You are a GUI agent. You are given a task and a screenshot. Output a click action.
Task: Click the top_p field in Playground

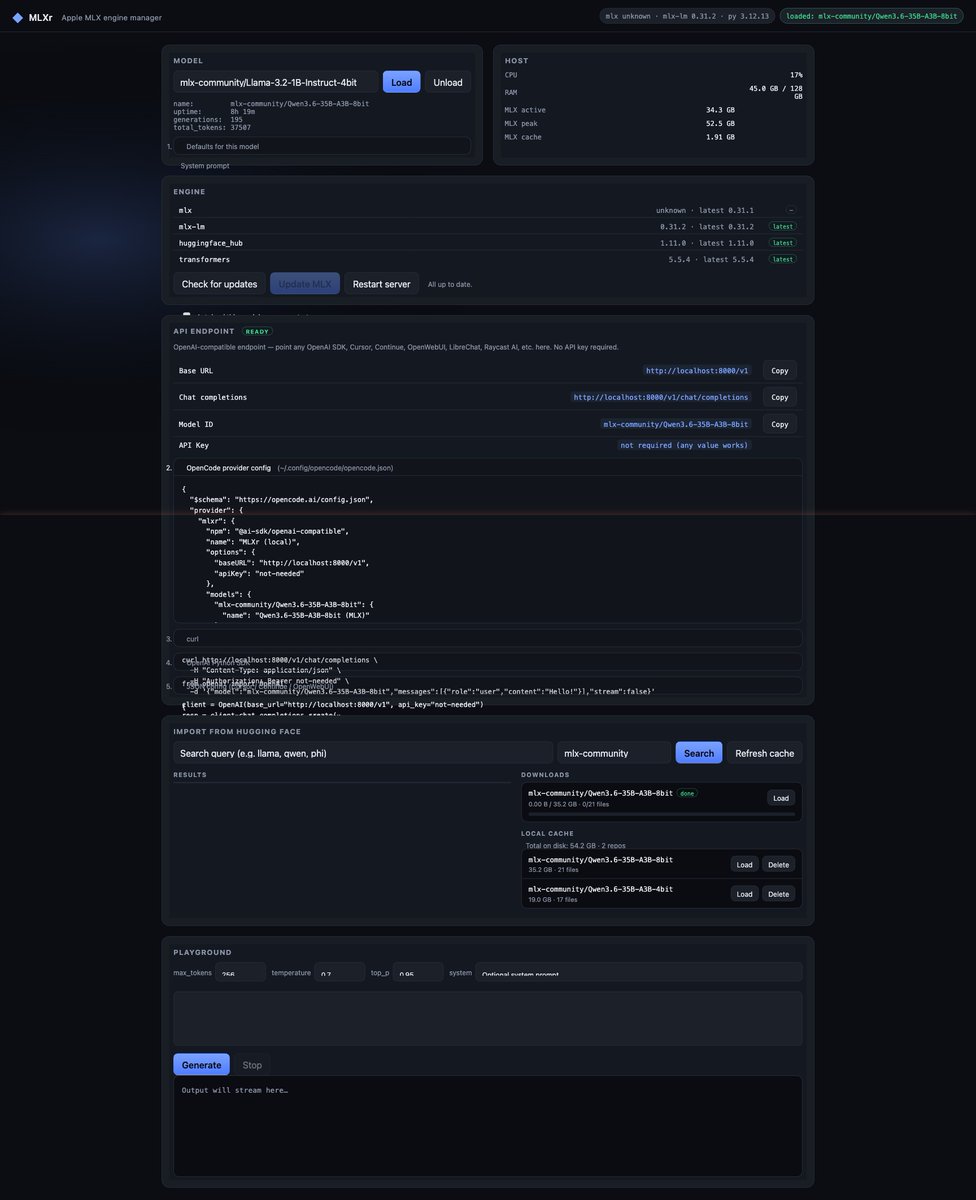418,972
